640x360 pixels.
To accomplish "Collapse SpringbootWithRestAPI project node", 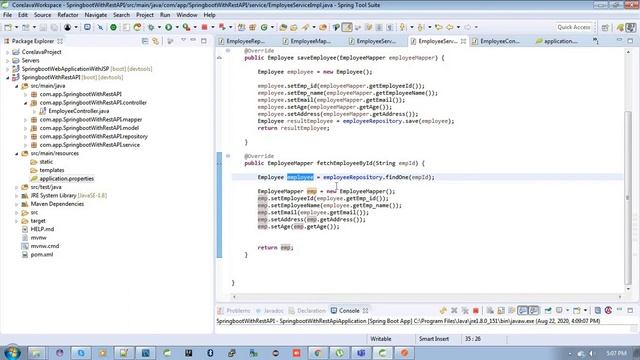I will point(7,78).
